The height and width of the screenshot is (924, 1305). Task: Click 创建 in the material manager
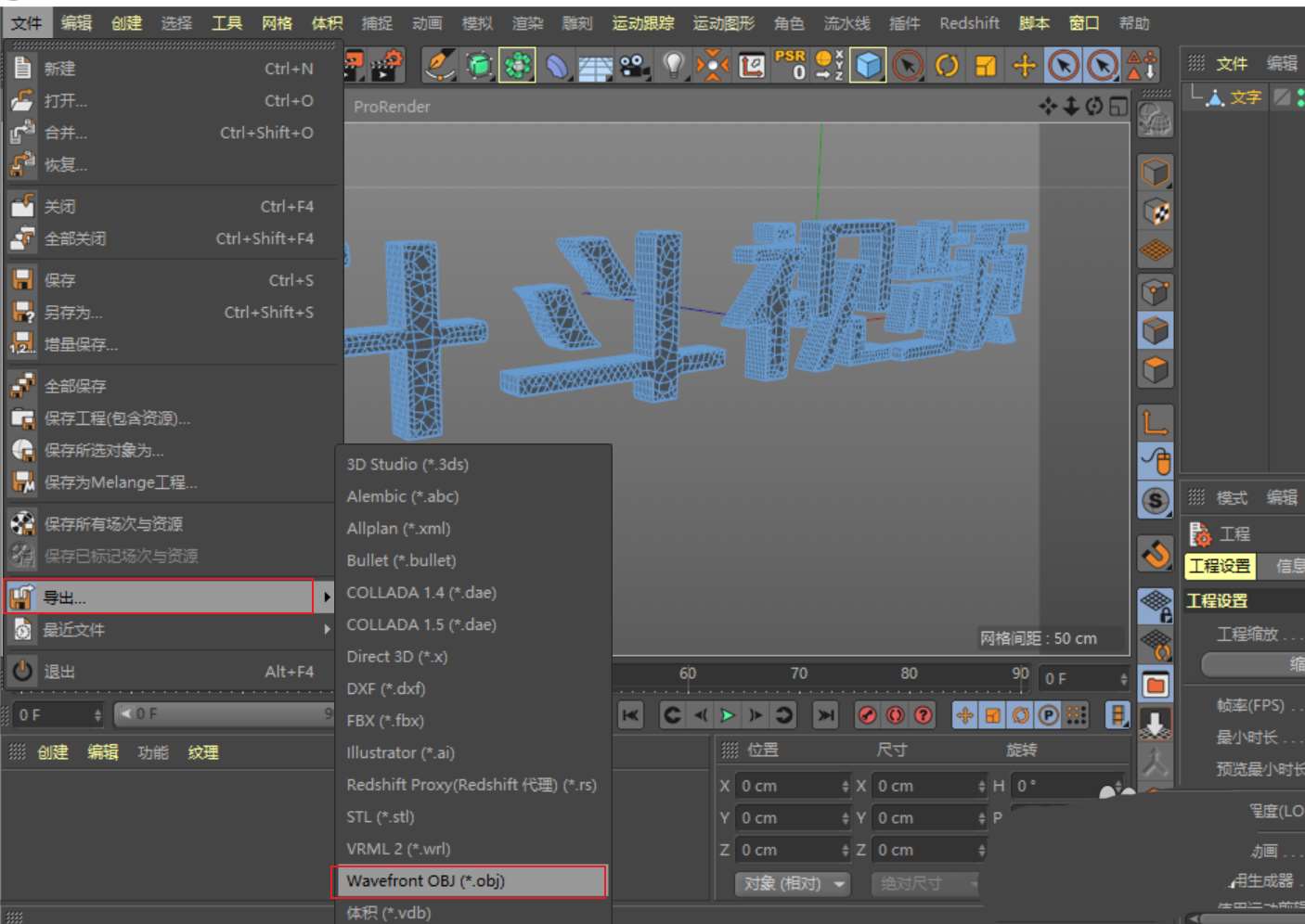pyautogui.click(x=53, y=751)
